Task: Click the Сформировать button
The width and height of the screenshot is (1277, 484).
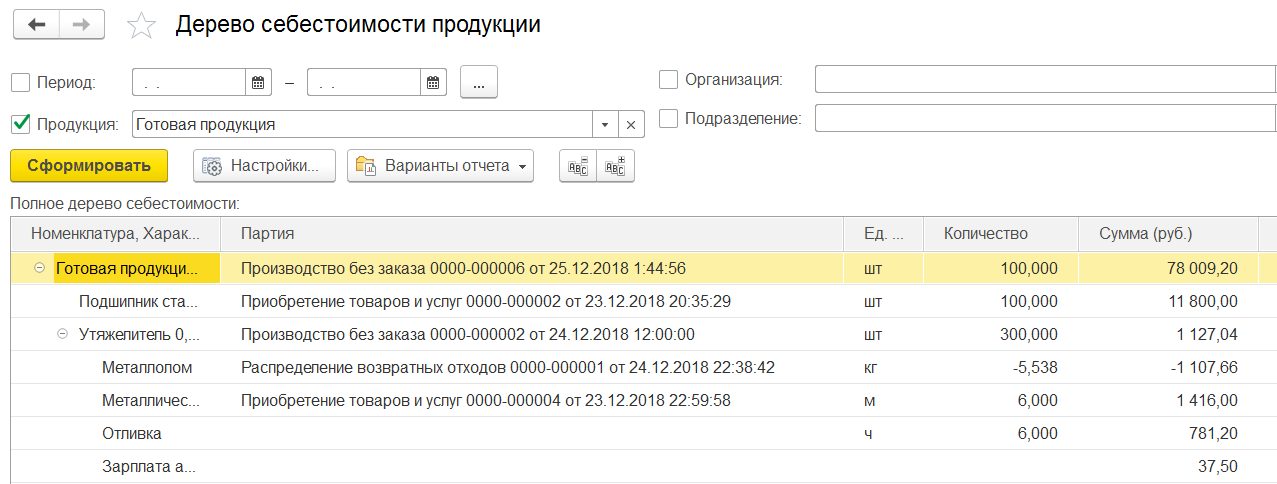Action: (x=89, y=166)
